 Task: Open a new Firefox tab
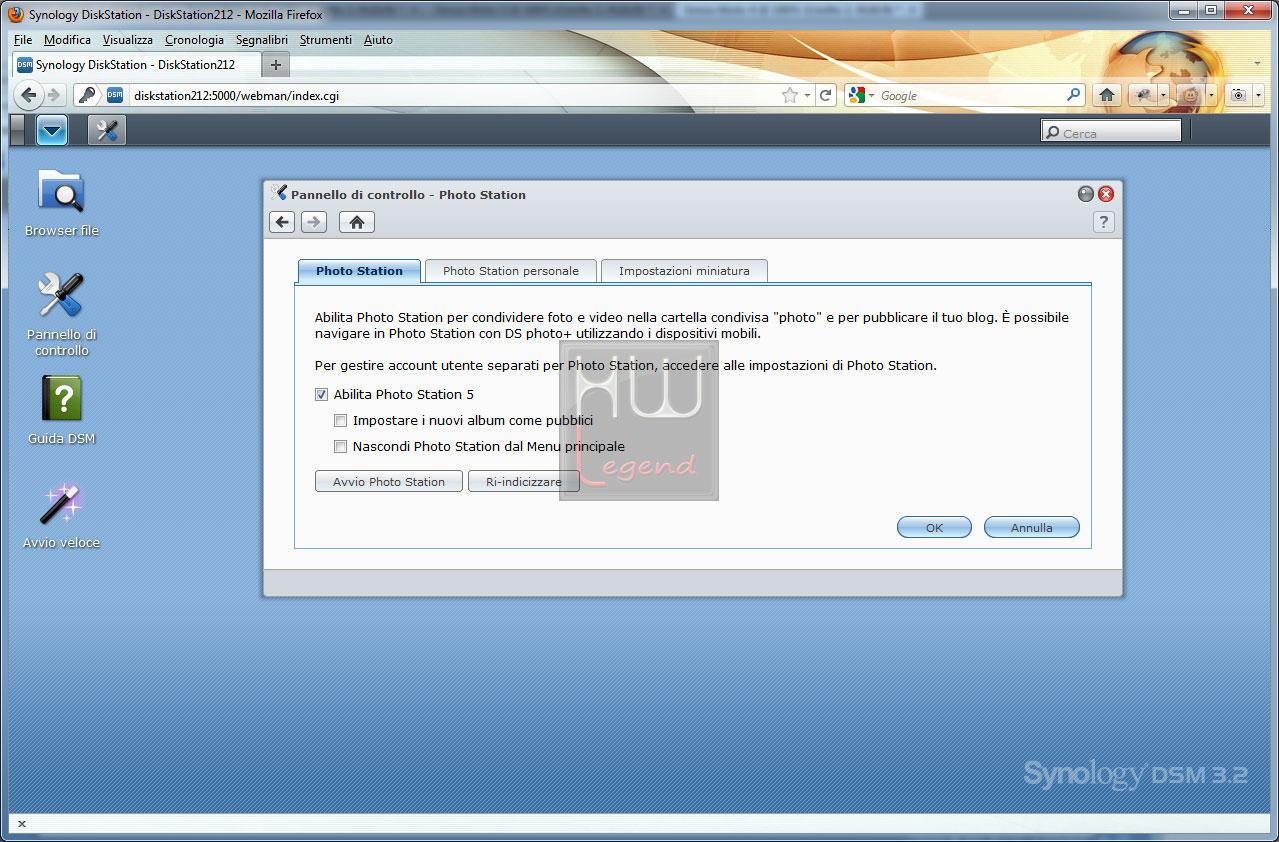pos(276,65)
